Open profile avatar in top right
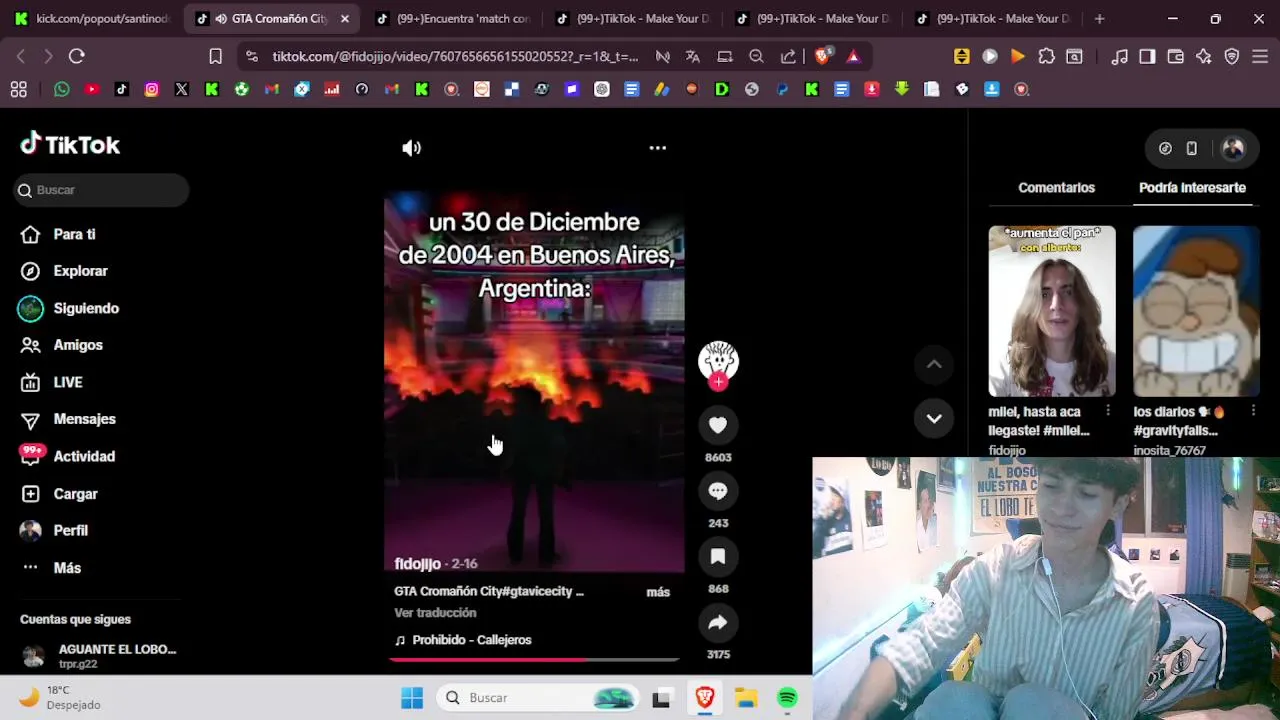The height and width of the screenshot is (720, 1280). 1233,148
